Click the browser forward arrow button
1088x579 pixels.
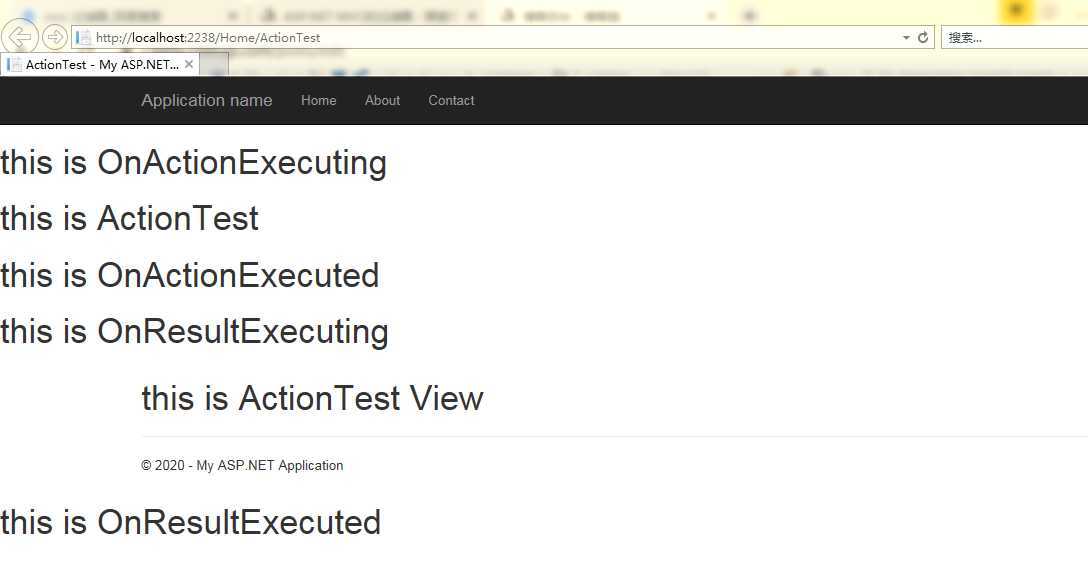tap(55, 37)
